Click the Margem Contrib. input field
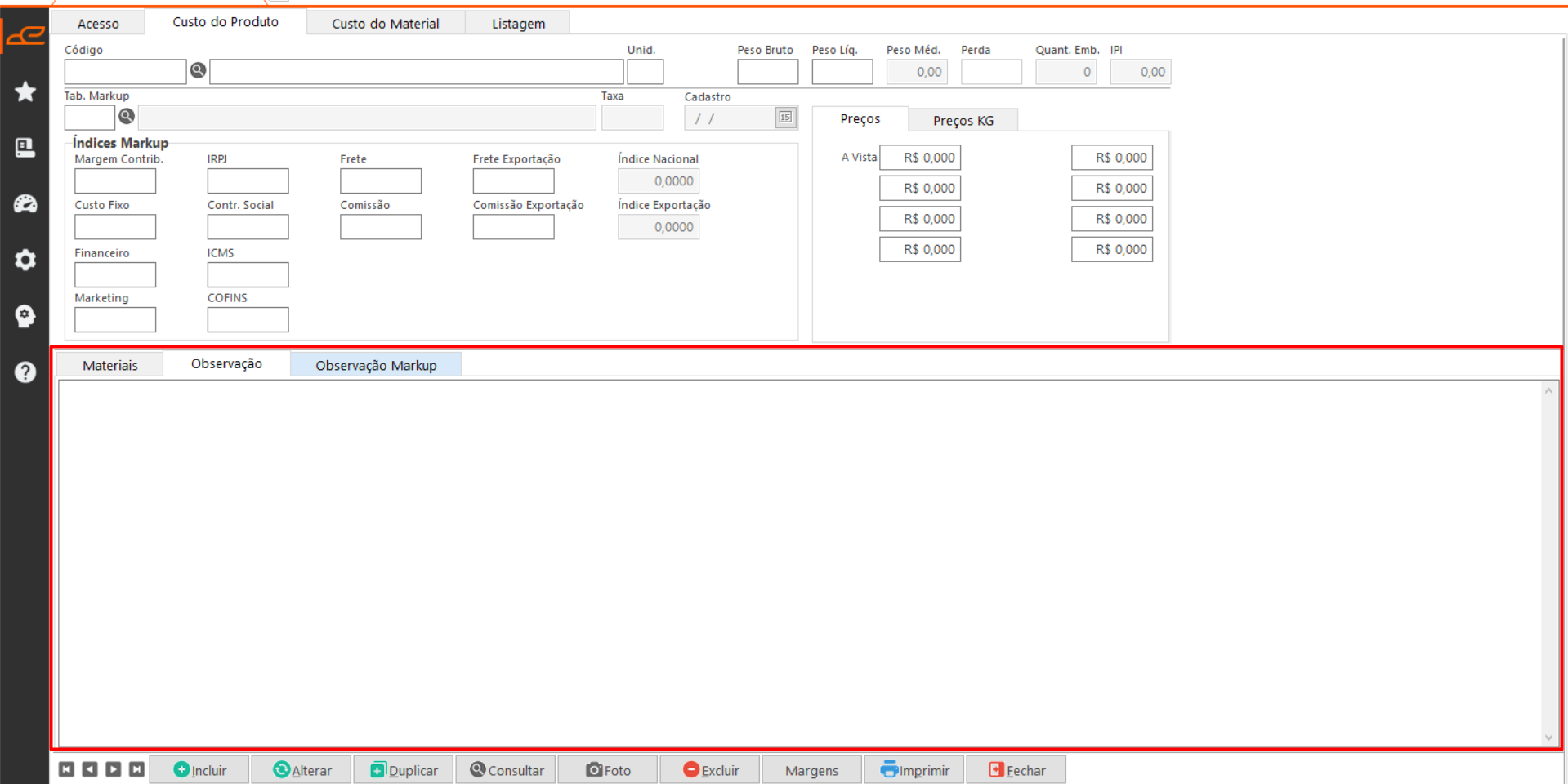The width and height of the screenshot is (1568, 784). pyautogui.click(x=115, y=180)
